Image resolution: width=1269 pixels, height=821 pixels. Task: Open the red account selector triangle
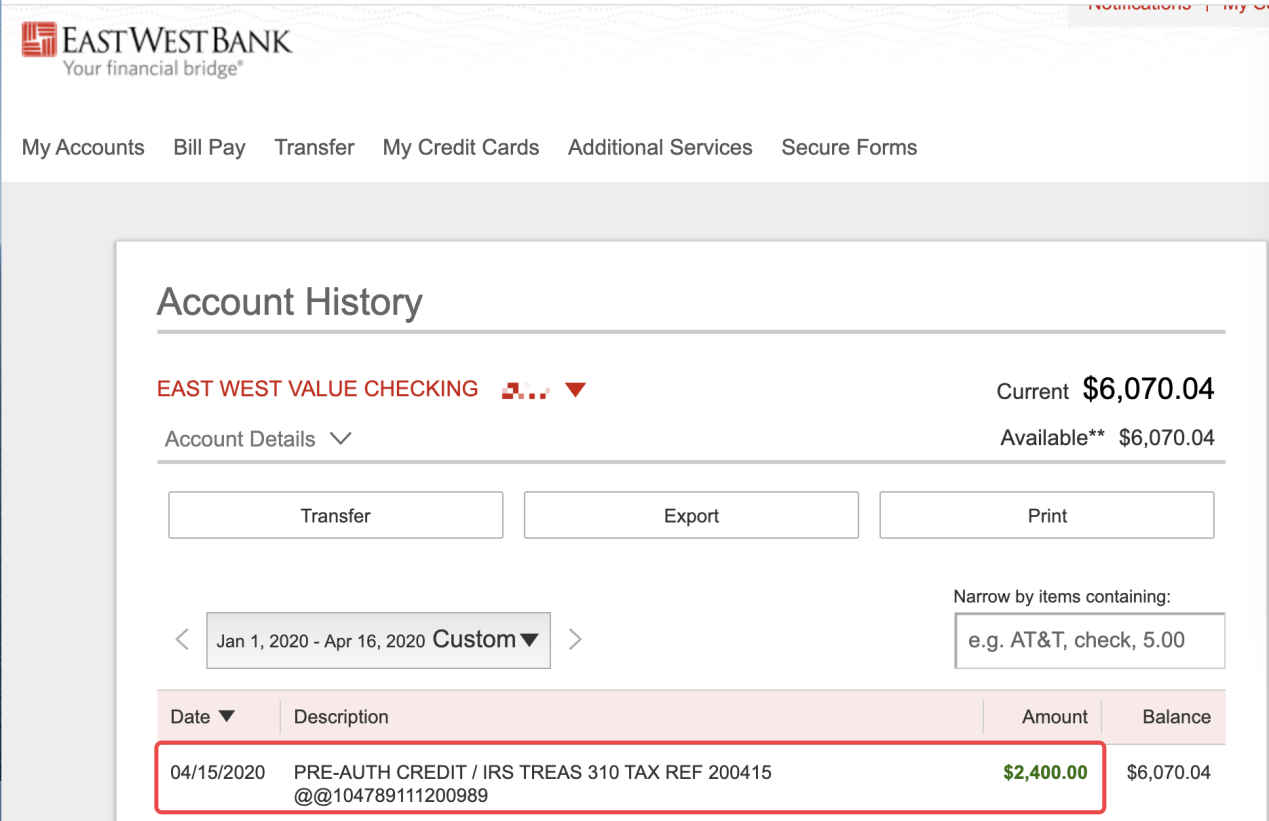[x=574, y=390]
